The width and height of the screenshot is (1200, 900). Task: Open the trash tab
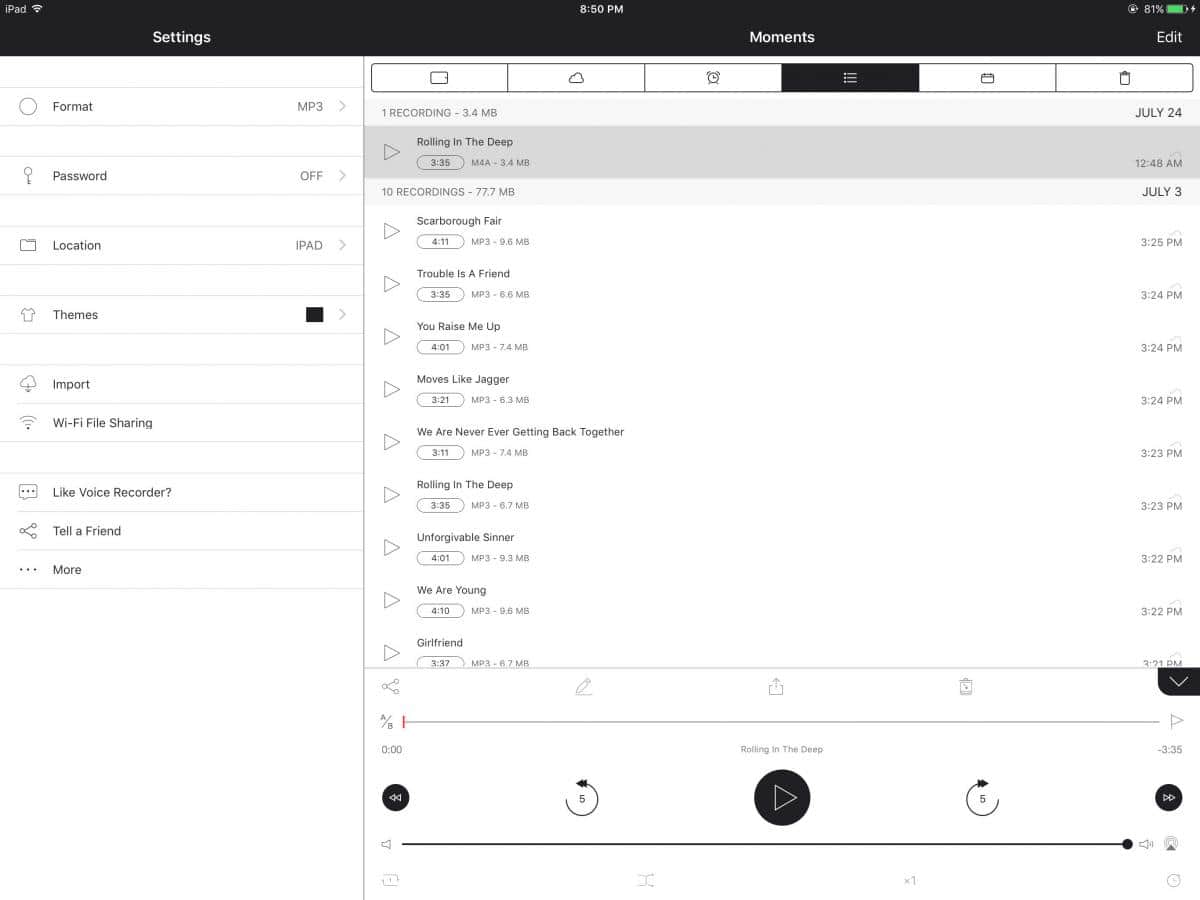pyautogui.click(x=1124, y=78)
